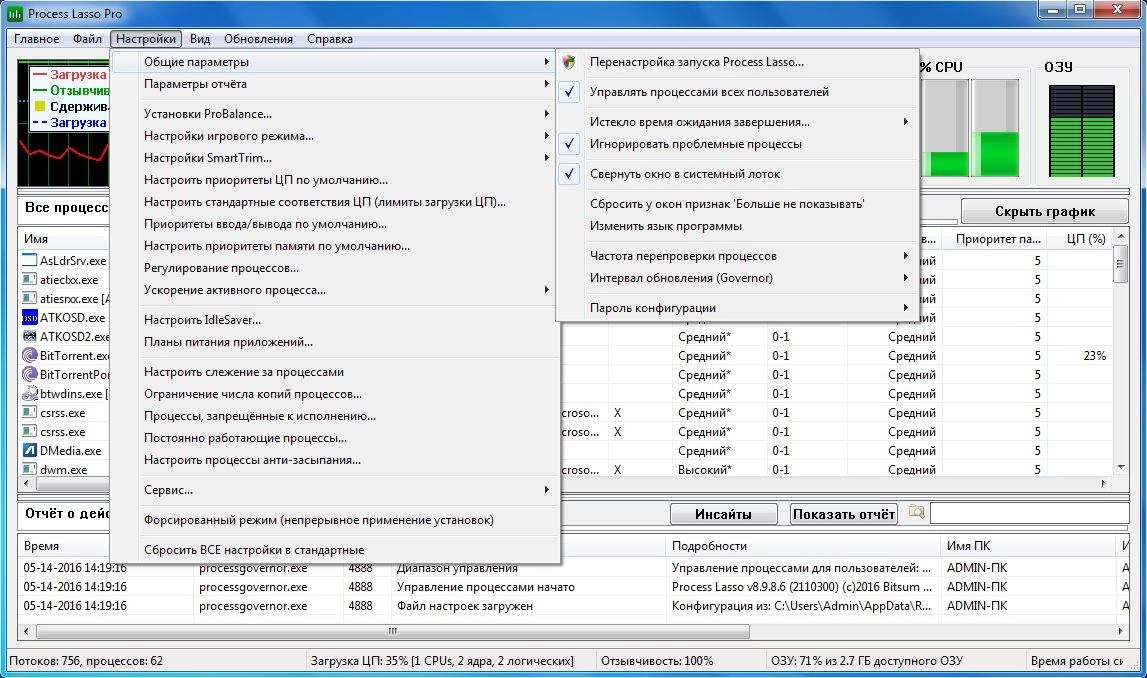1147x678 pixels.
Task: Click the atieclxx.exe process icon
Action: point(29,279)
